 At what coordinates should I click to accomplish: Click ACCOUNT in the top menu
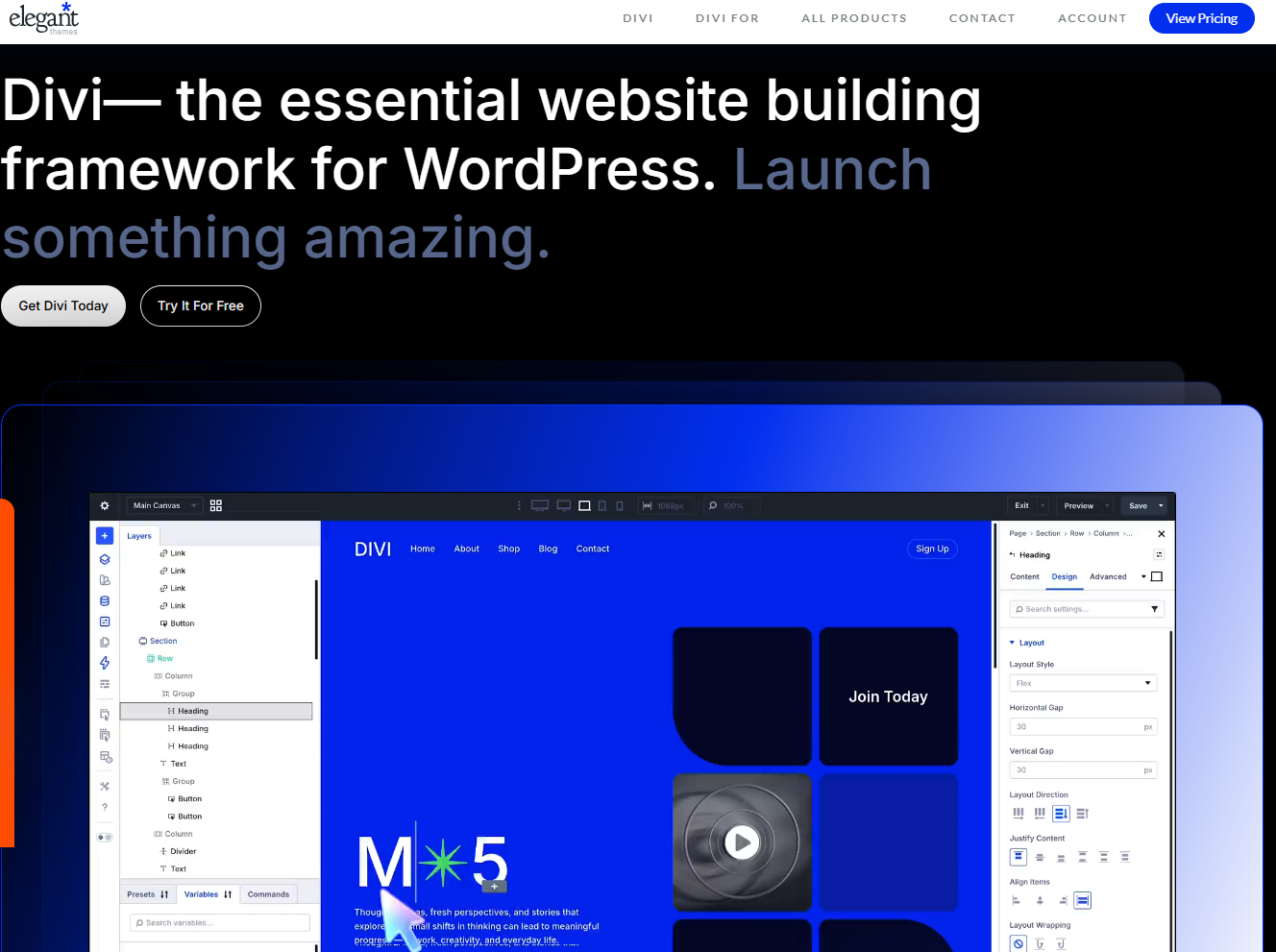pos(1092,18)
